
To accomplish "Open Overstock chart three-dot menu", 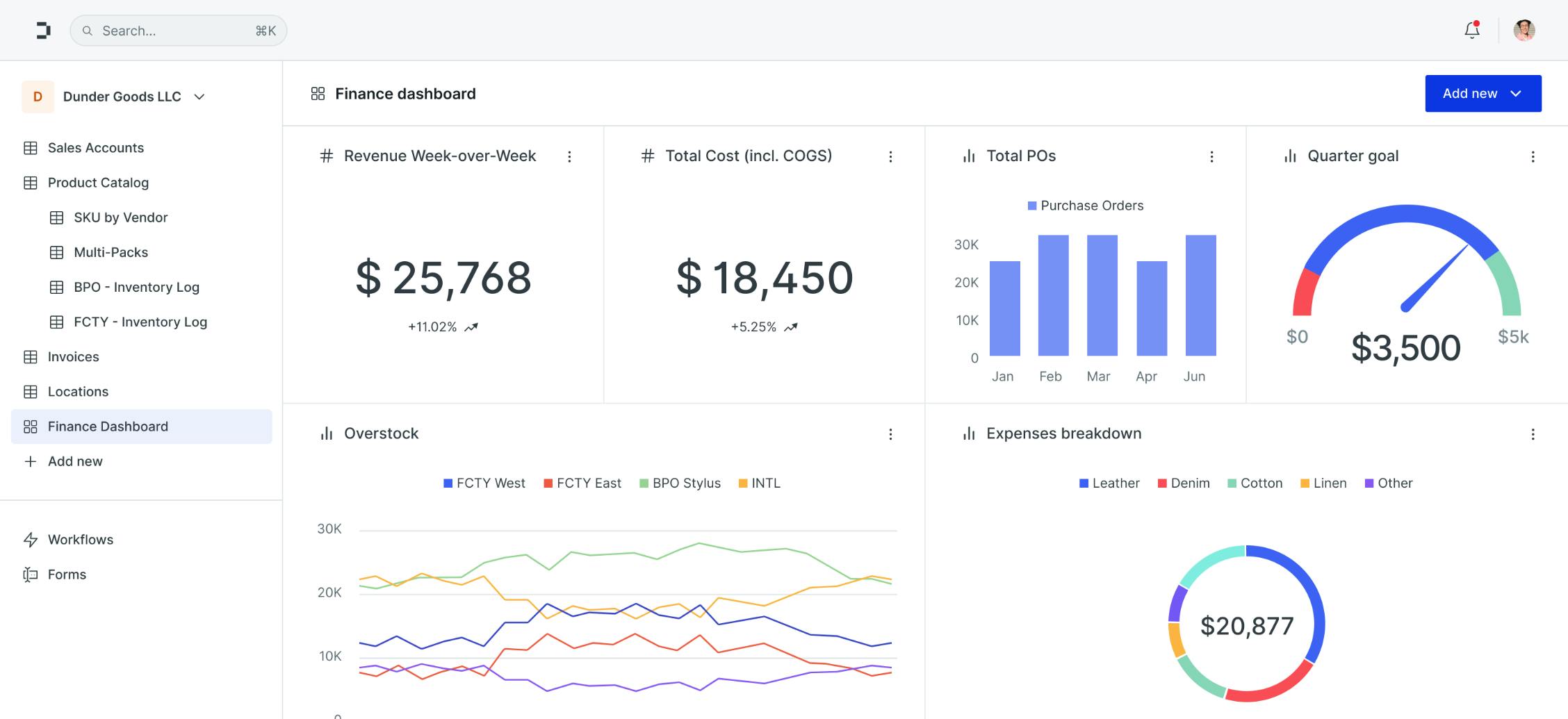I will coord(890,434).
